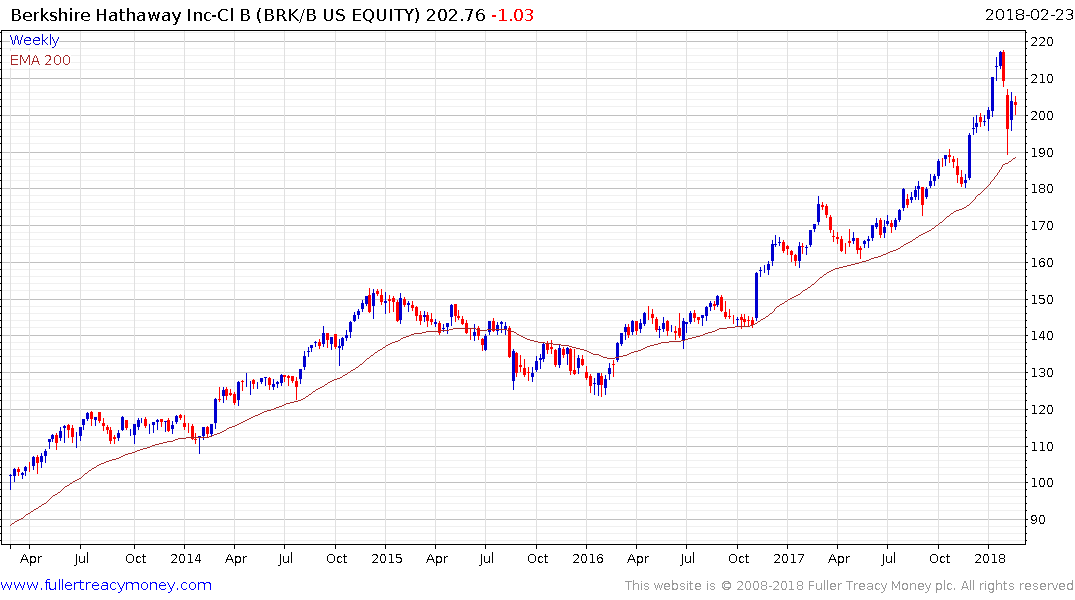The height and width of the screenshot is (600, 1075).
Task: Click the last price value 202.76
Action: pyautogui.click(x=455, y=14)
